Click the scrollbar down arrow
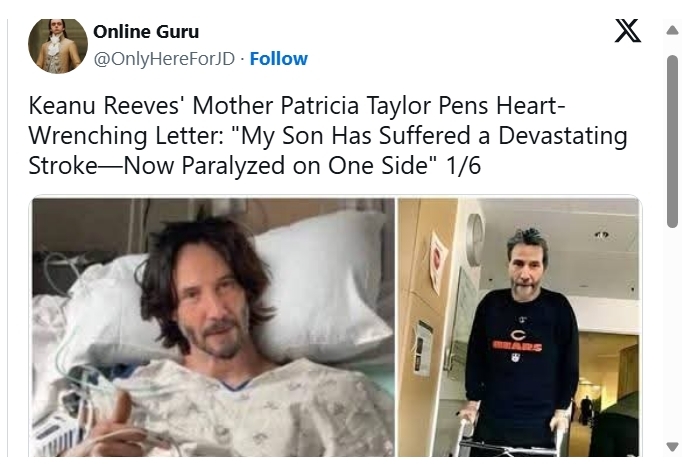 coord(672,447)
